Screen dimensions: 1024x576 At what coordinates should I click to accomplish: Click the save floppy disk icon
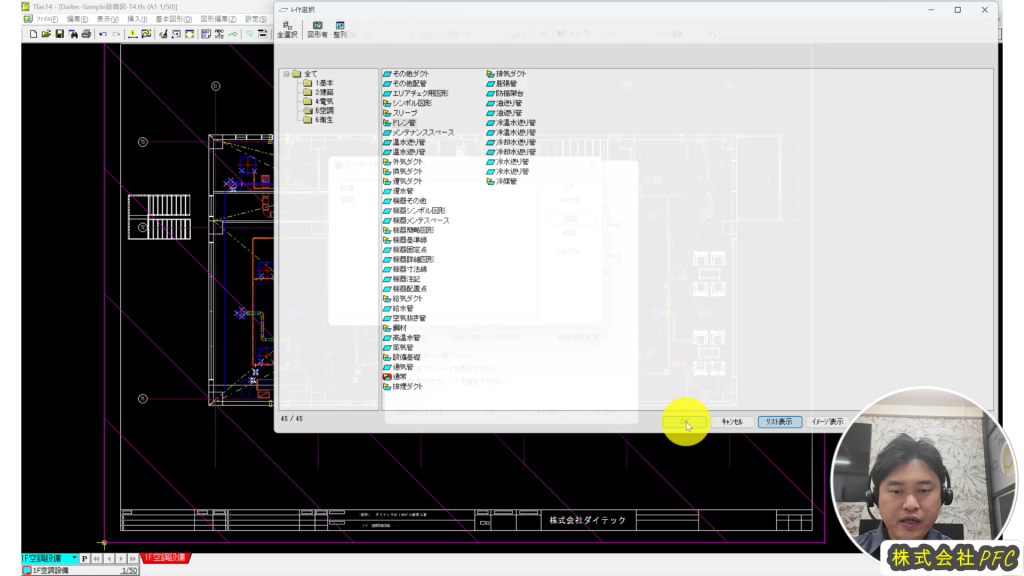60,34
